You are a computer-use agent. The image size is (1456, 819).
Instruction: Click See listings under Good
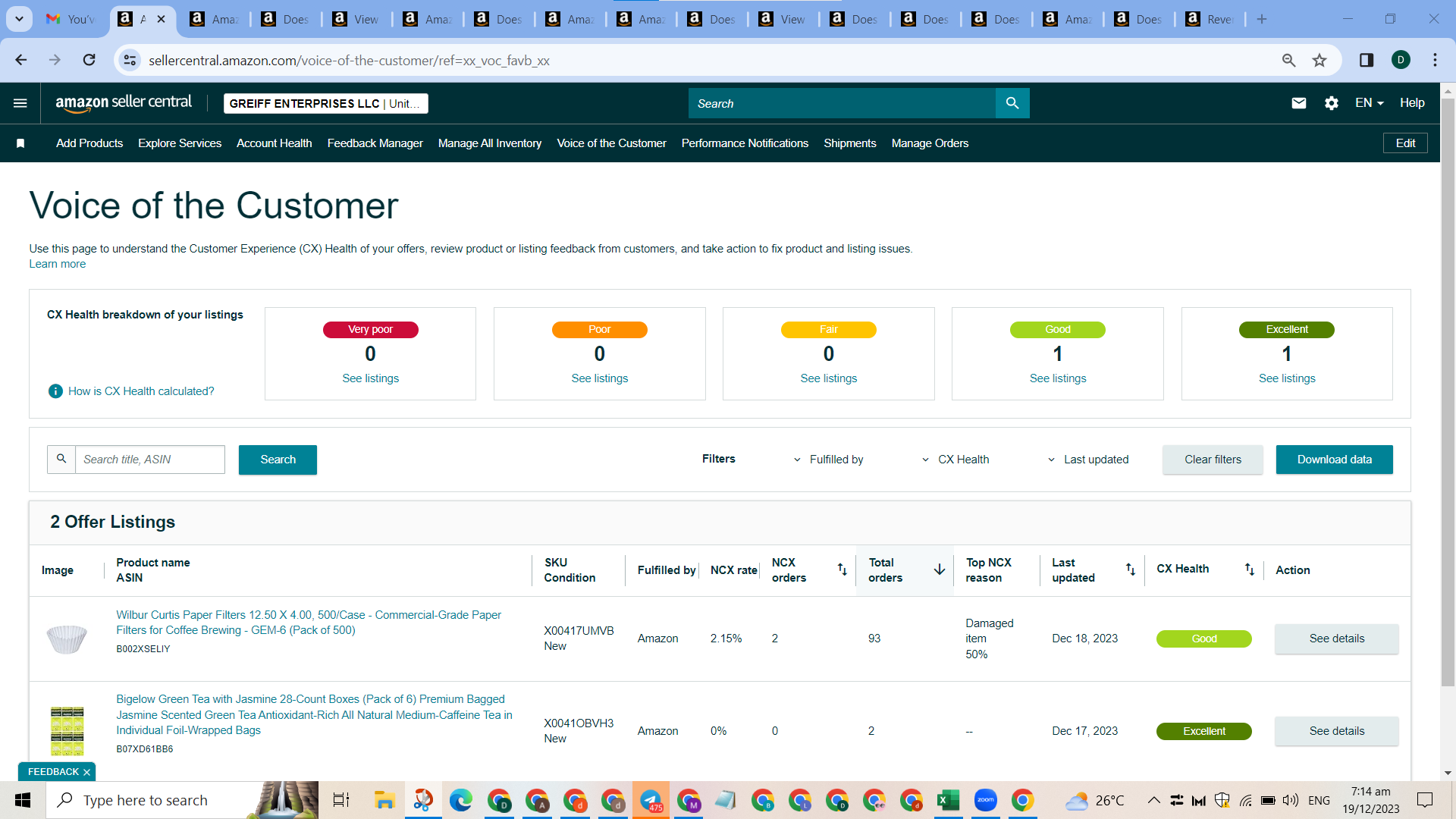coord(1058,378)
